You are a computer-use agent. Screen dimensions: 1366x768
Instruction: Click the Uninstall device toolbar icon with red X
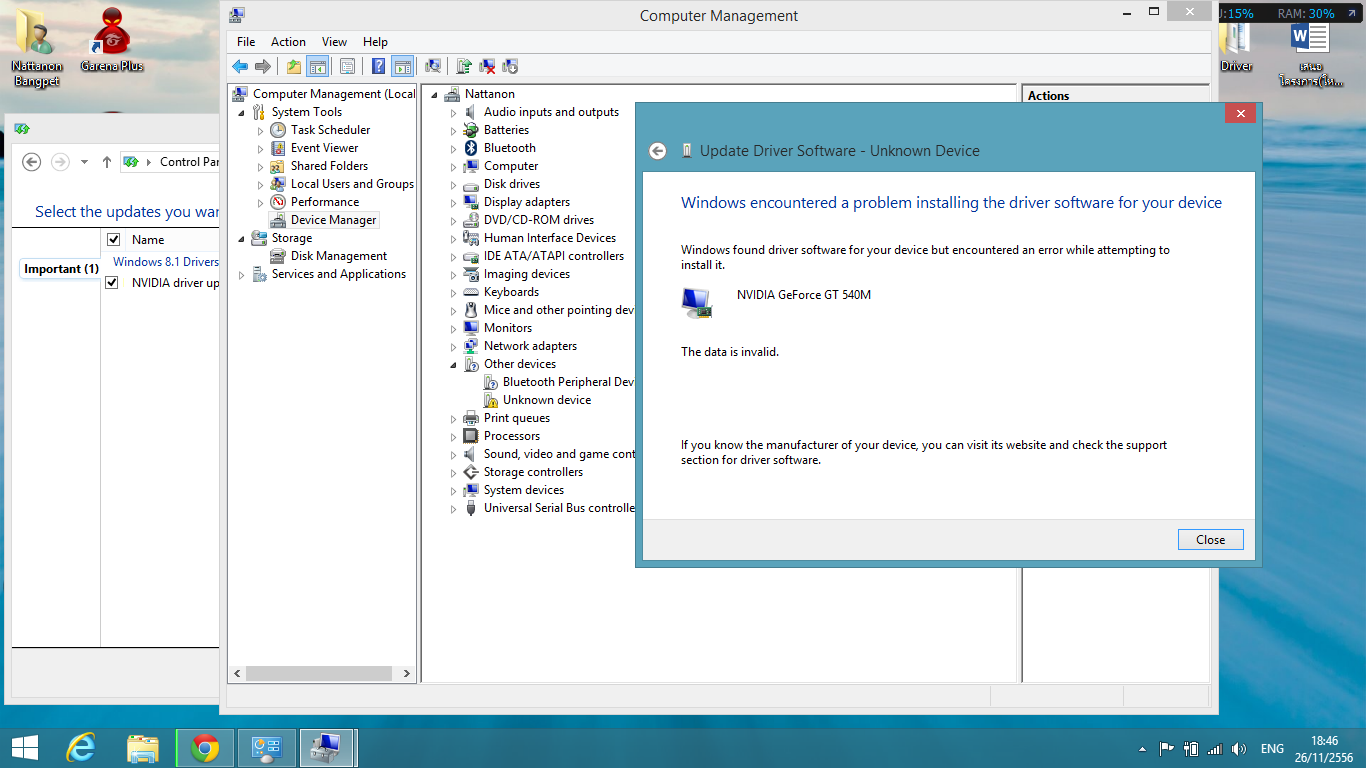point(487,66)
